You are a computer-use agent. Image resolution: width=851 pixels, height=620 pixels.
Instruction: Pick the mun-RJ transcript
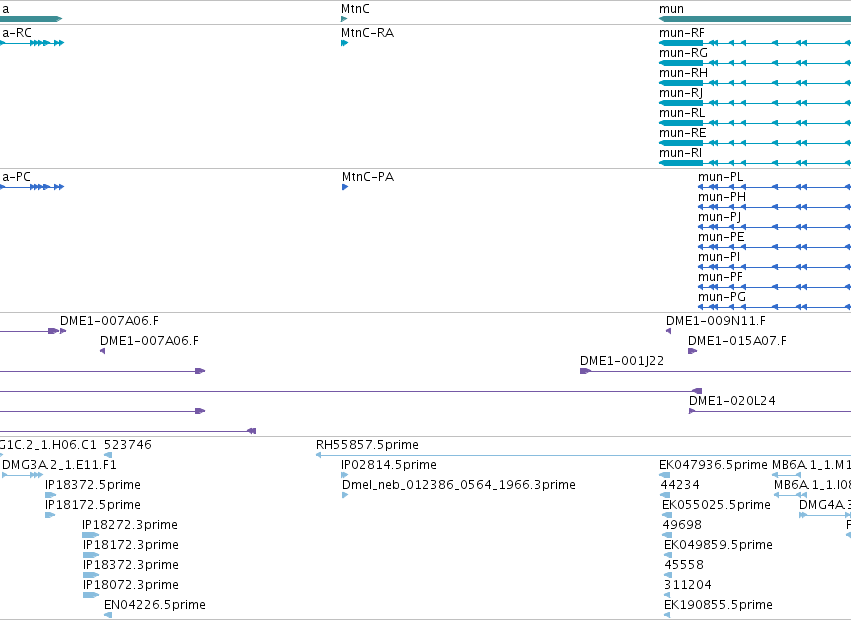tap(755, 103)
